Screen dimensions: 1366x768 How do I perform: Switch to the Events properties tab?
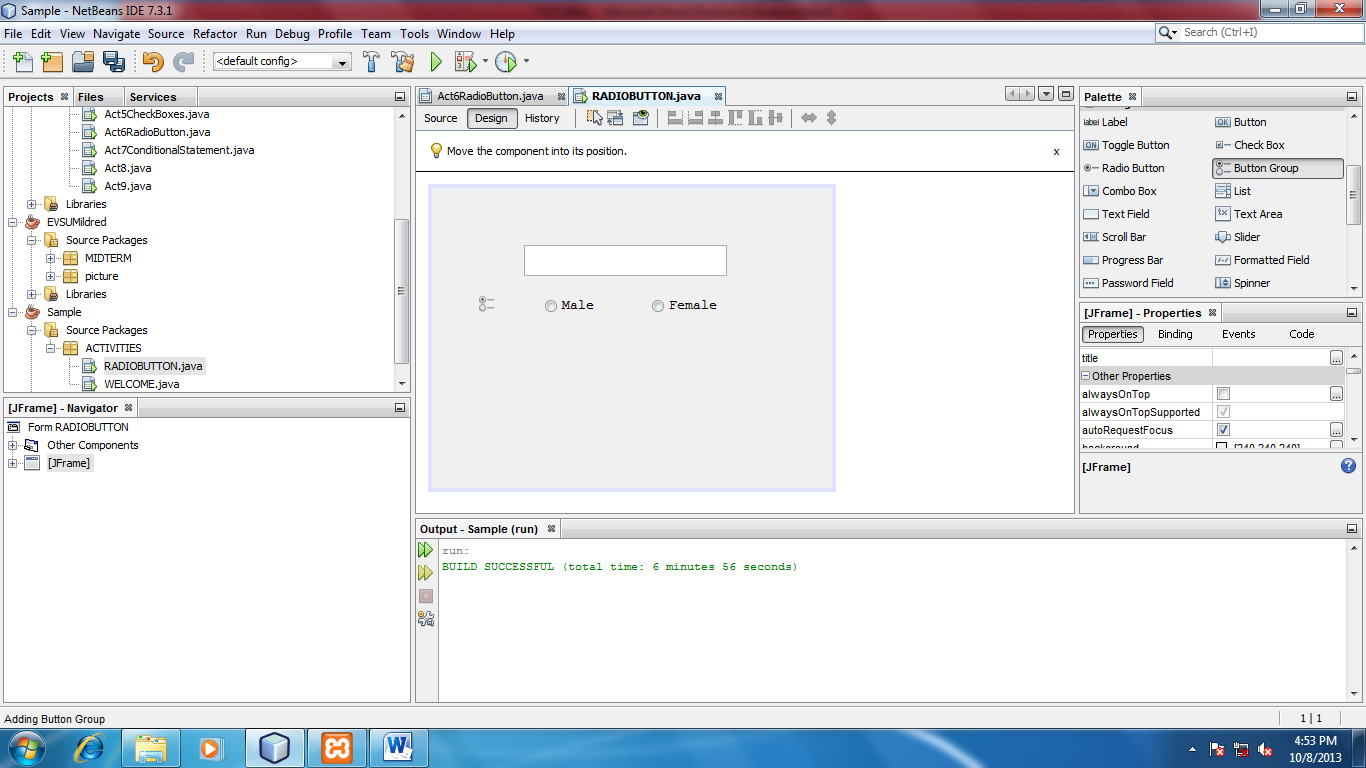click(x=1239, y=334)
